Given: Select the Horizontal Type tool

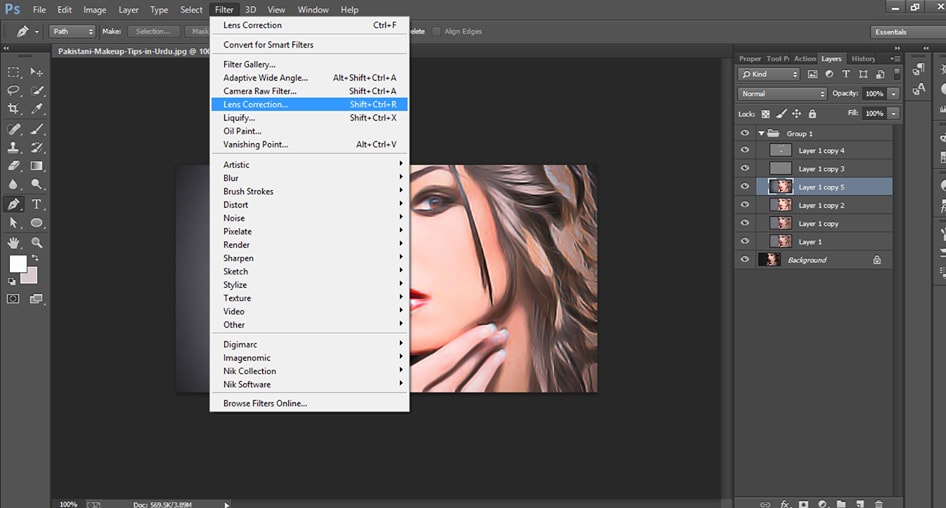Looking at the screenshot, I should click(37, 204).
